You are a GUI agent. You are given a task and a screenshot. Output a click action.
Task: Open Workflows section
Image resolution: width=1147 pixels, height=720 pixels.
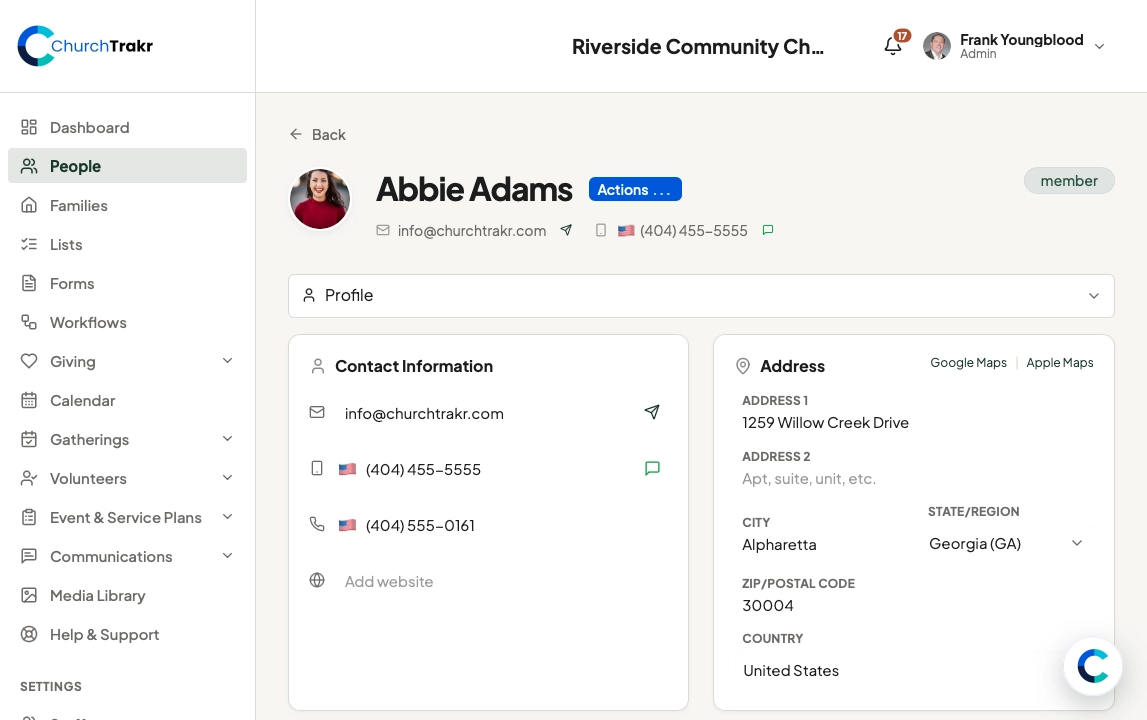[x=127, y=323]
